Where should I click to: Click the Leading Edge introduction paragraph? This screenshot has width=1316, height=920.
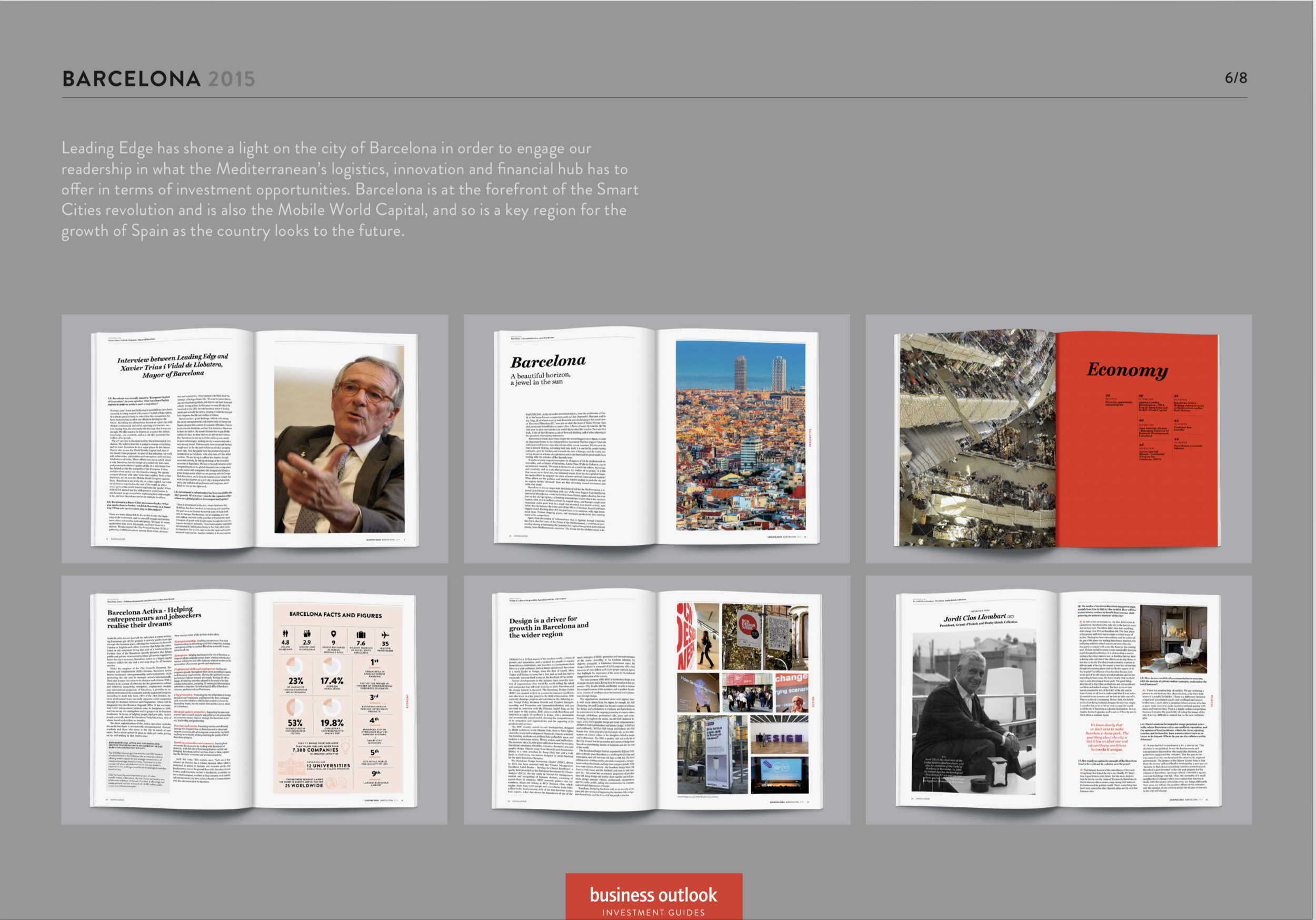(350, 189)
